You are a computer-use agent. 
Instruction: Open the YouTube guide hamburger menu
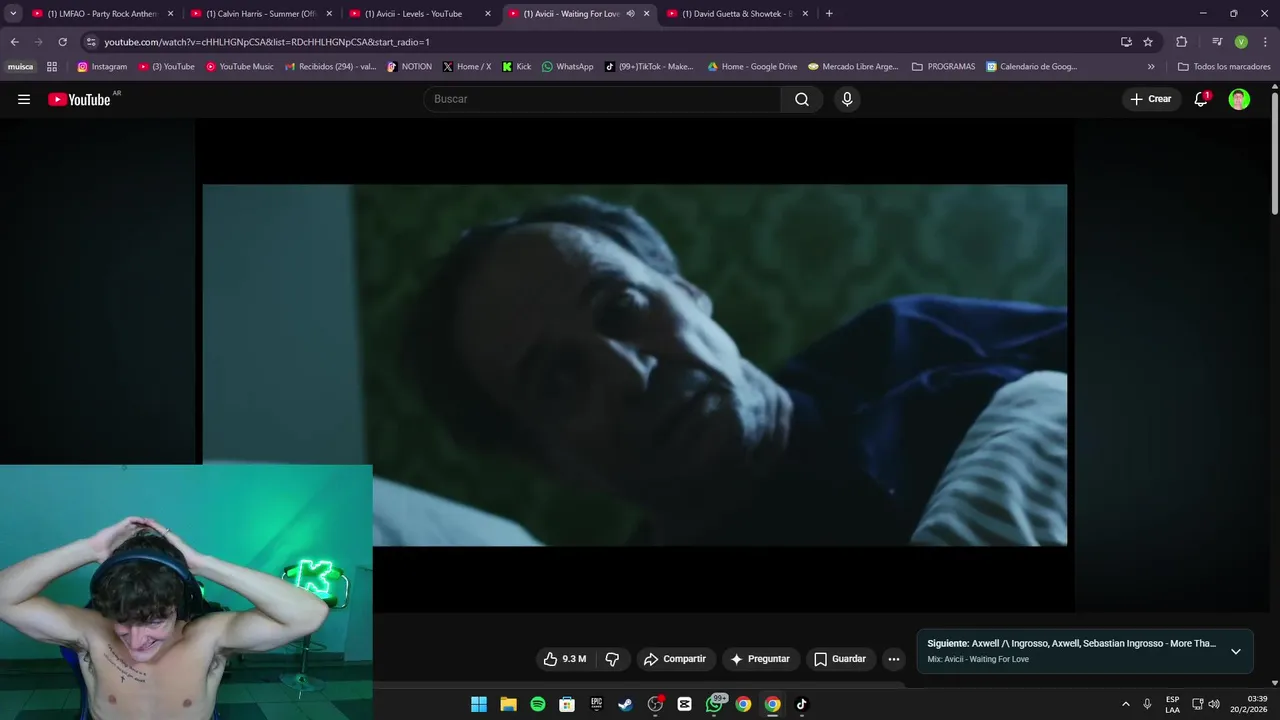(24, 99)
